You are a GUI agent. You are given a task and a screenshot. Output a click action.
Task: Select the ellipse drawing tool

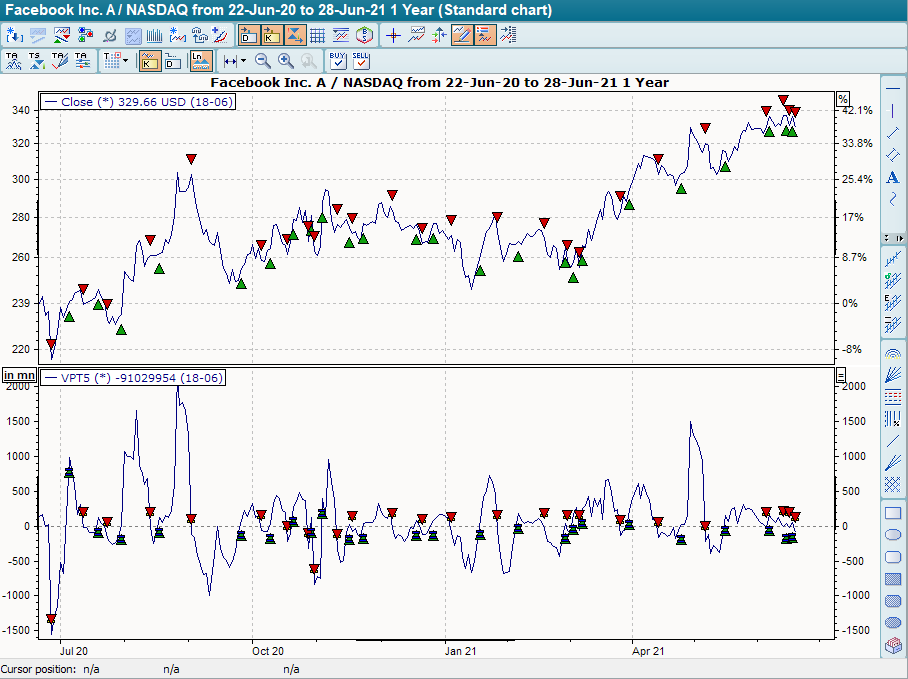(x=894, y=534)
